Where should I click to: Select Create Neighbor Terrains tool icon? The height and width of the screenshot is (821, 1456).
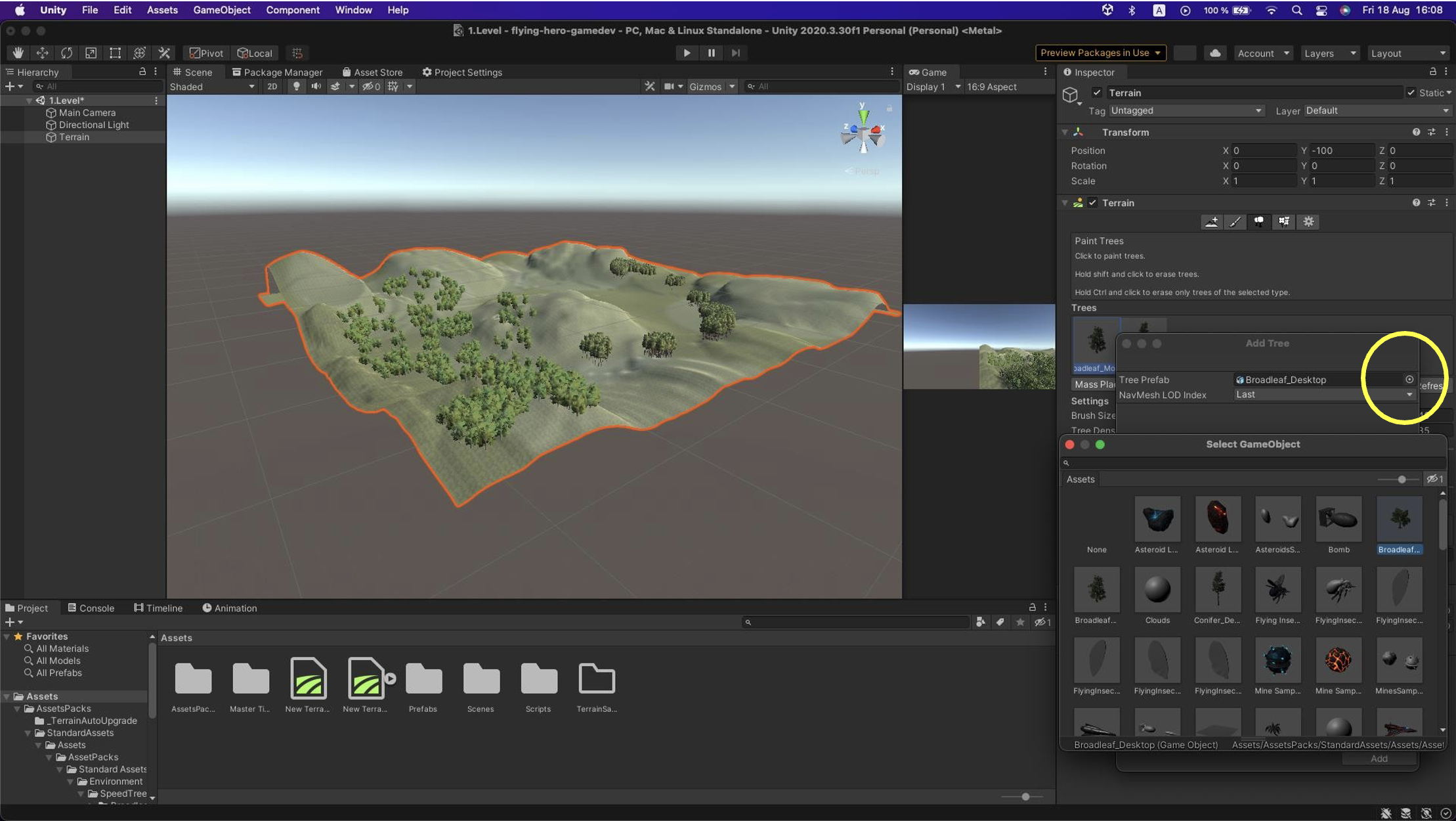(1211, 221)
